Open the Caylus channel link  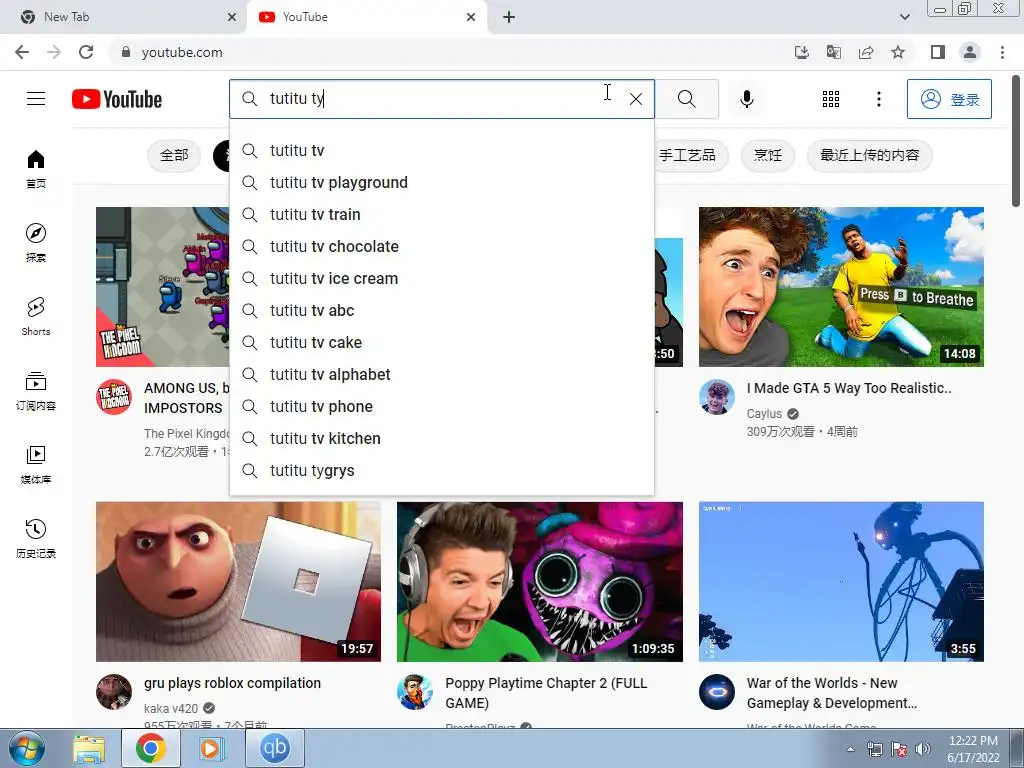(764, 413)
